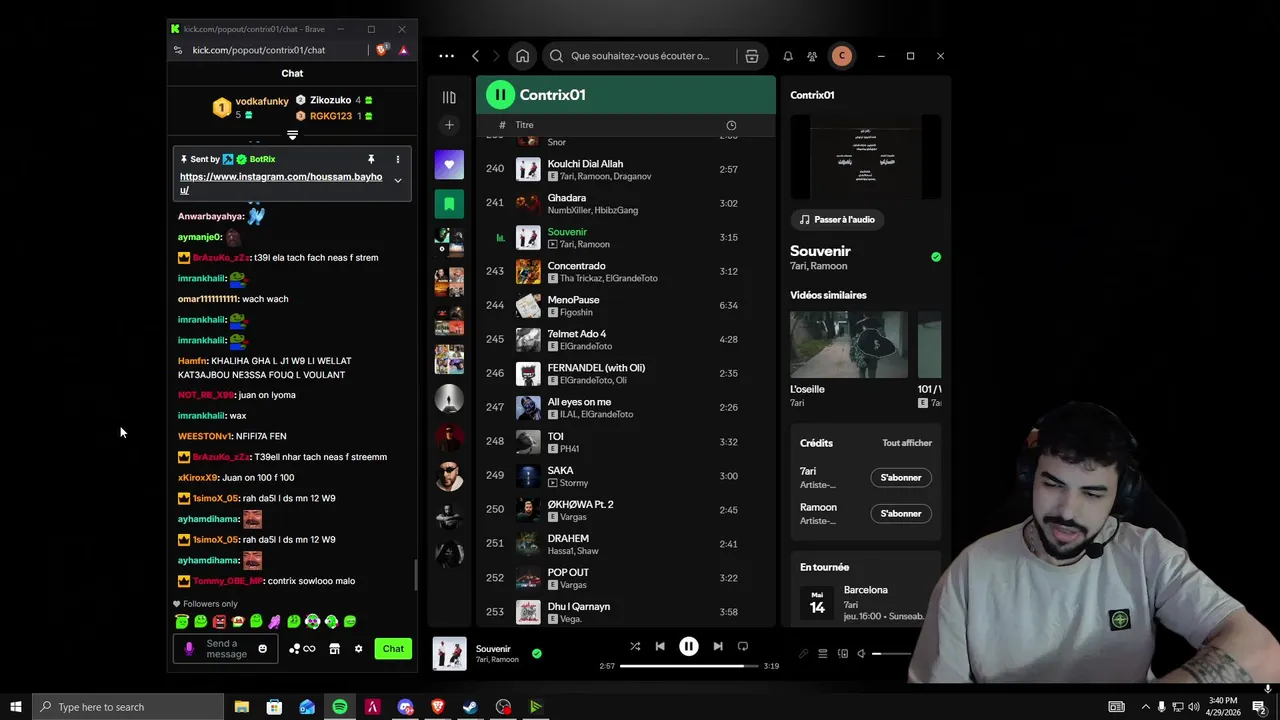Open the L'oseille similar video thumbnail
This screenshot has width=1280, height=720.
click(849, 344)
